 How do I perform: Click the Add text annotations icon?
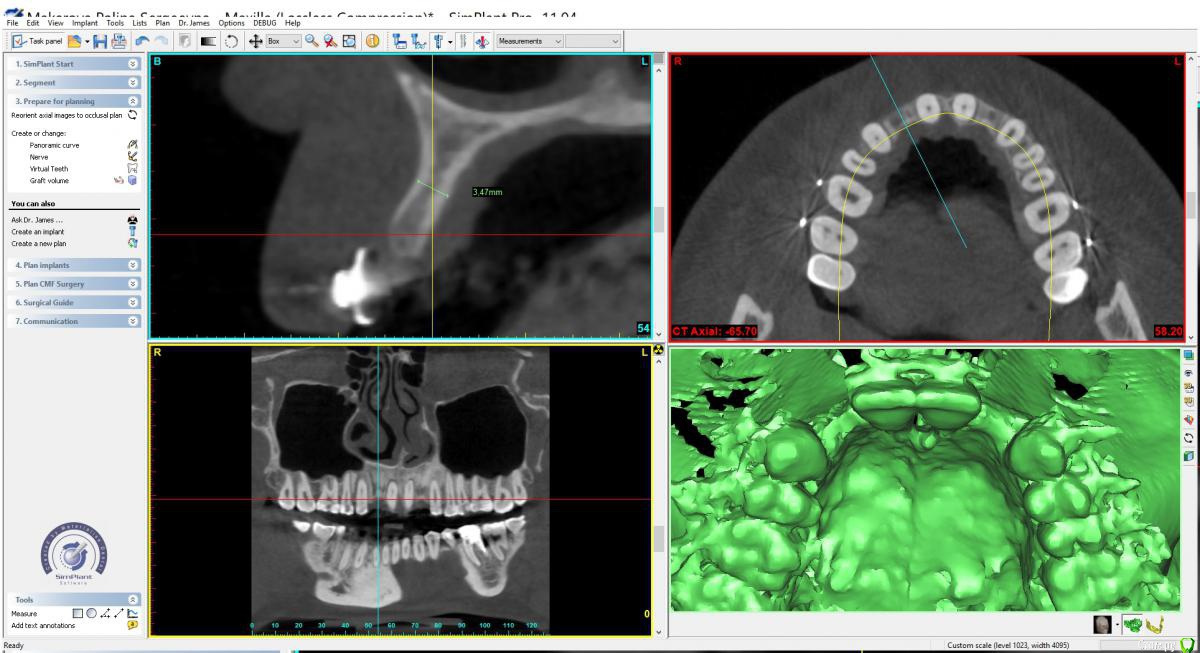point(132,625)
